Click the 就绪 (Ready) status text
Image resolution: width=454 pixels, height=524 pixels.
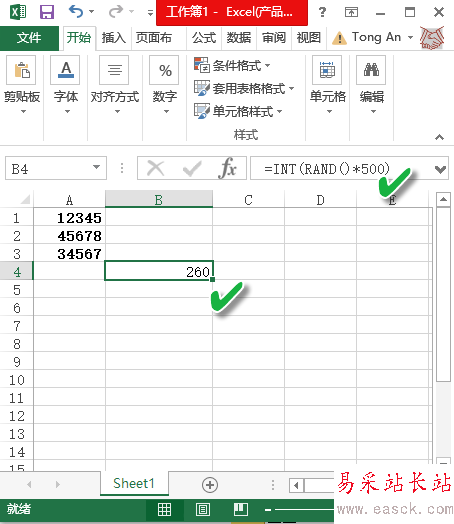[x=19, y=509]
